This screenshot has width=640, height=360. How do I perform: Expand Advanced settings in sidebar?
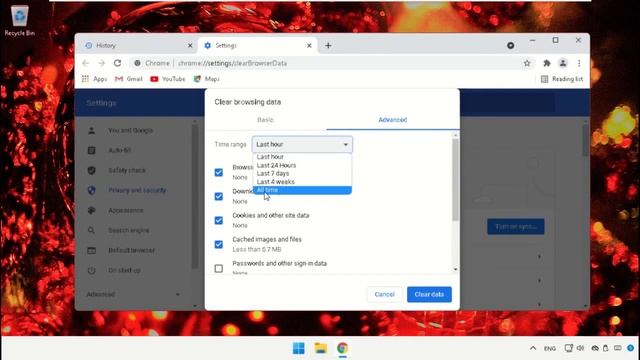[x=133, y=294]
